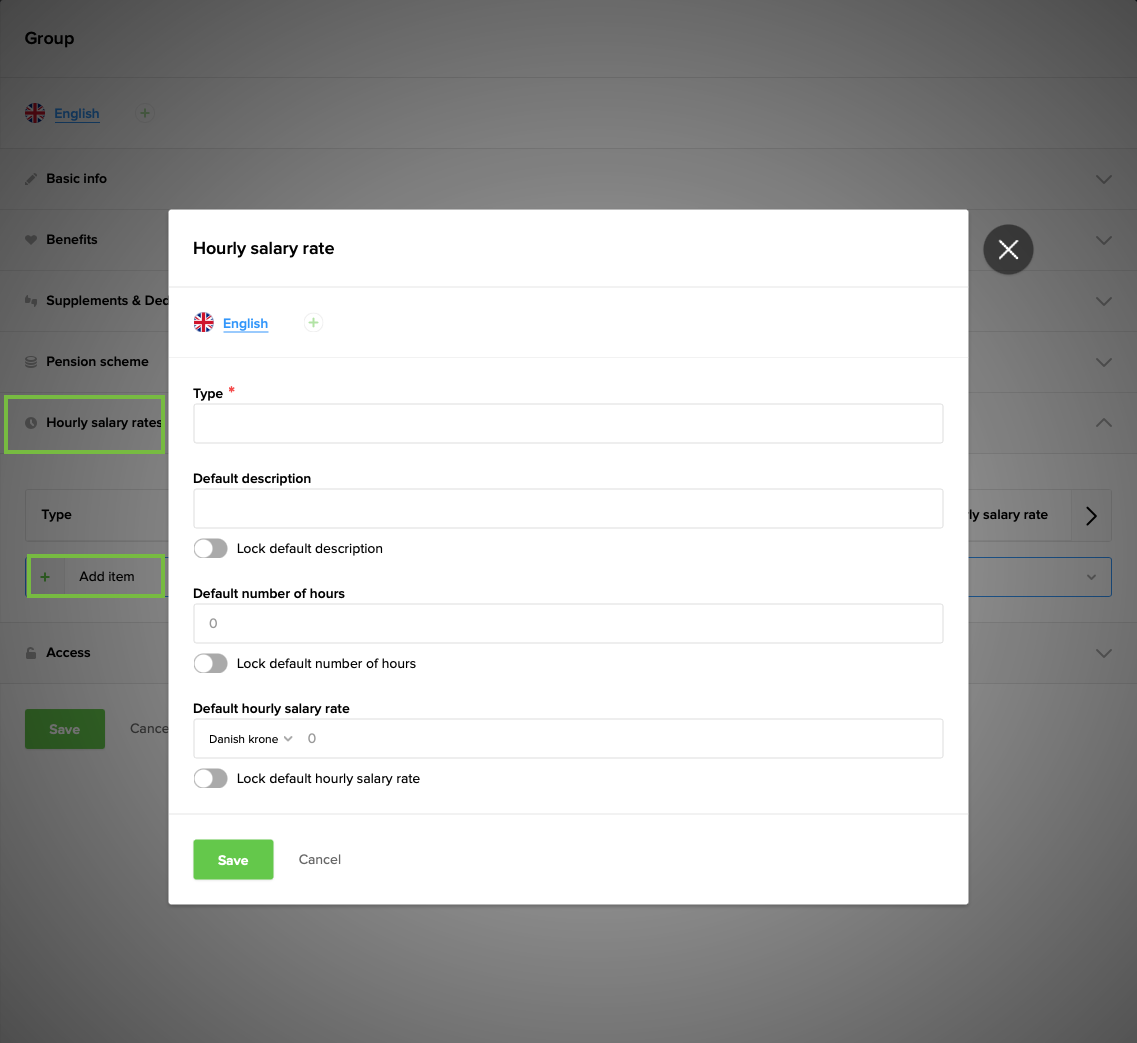This screenshot has width=1137, height=1043.
Task: Click the icon next to the Access section
Action: [x=33, y=652]
